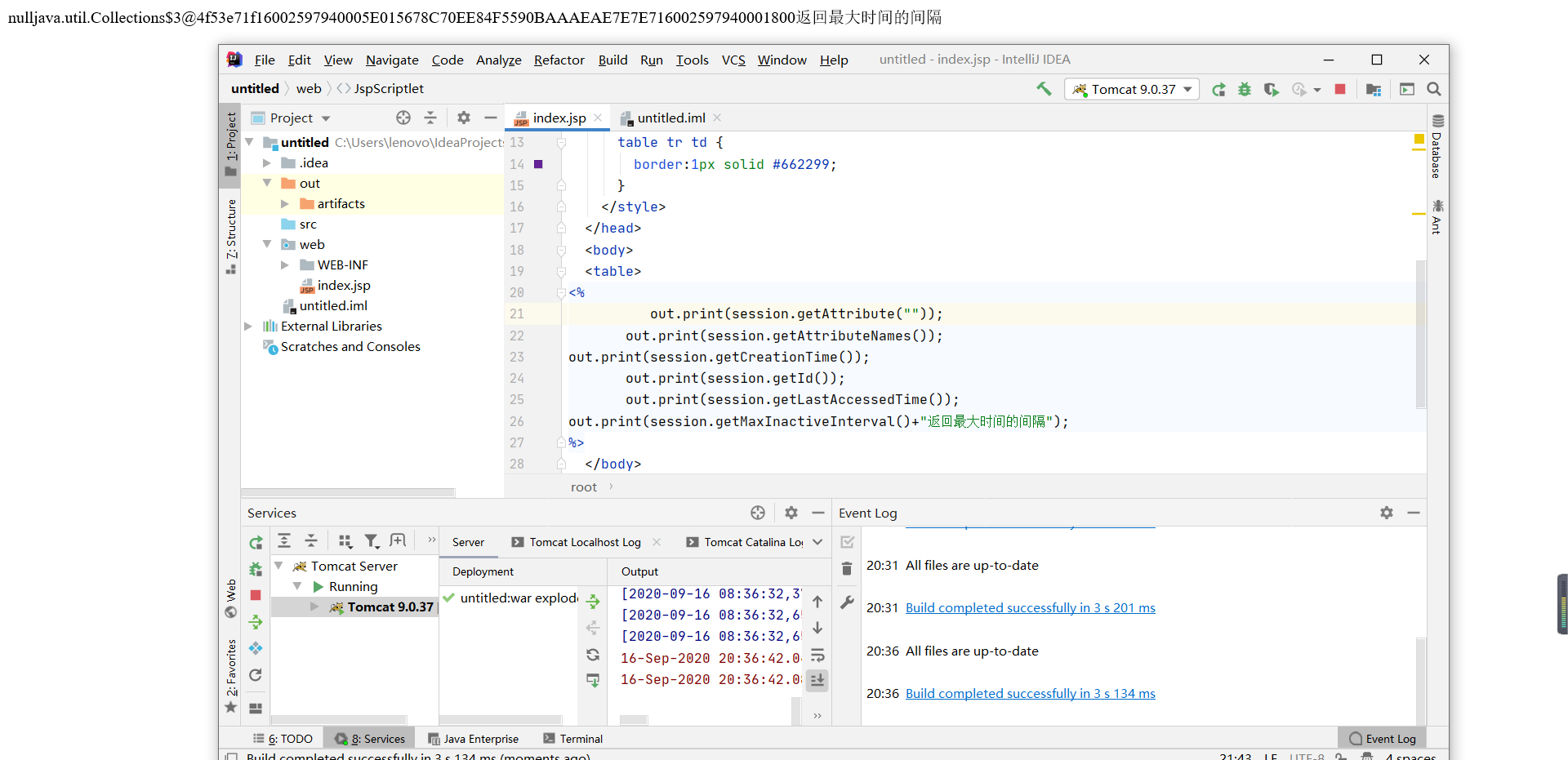Stop the running server from the main toolbar

pos(1340,89)
